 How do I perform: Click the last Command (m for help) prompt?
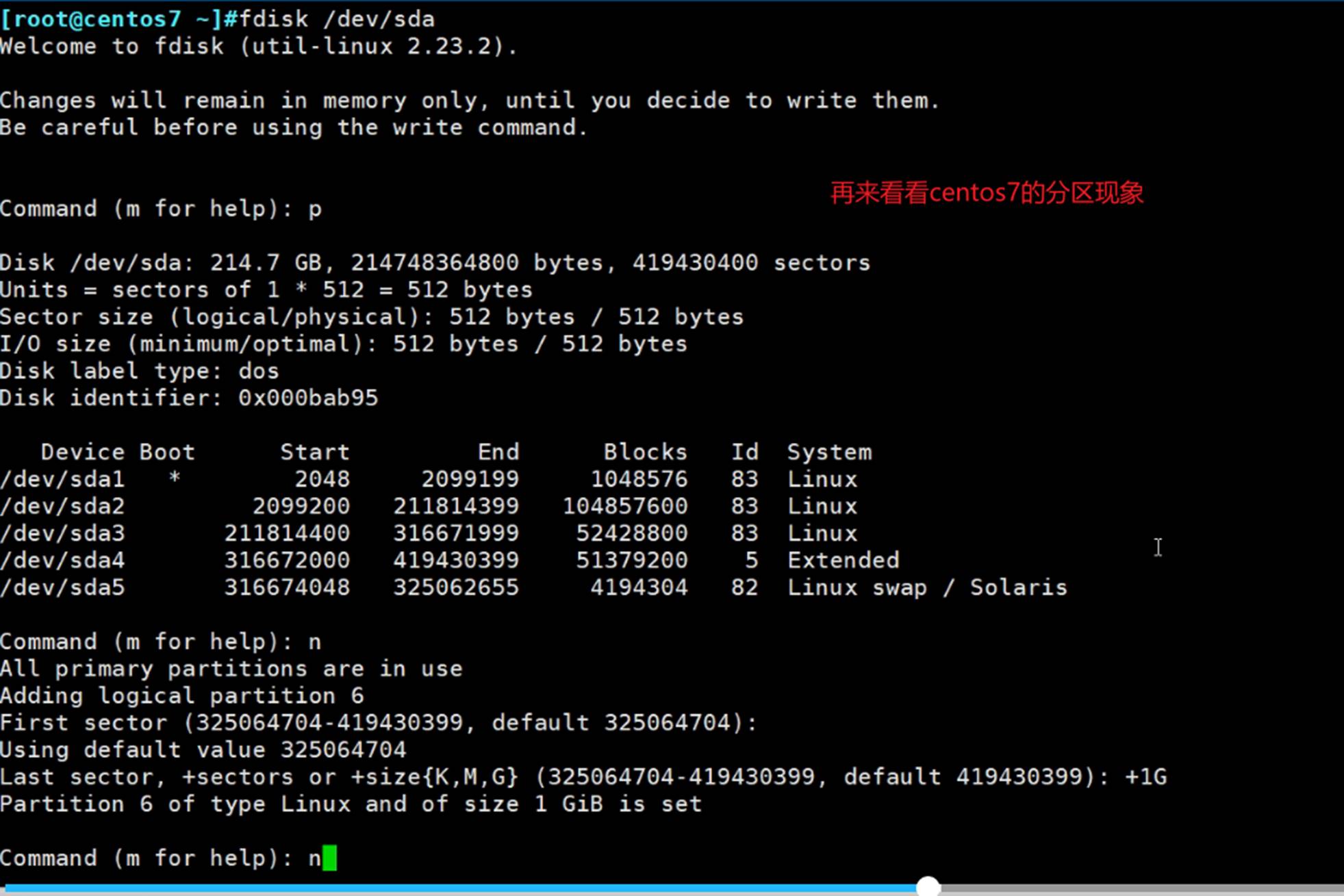click(x=147, y=858)
